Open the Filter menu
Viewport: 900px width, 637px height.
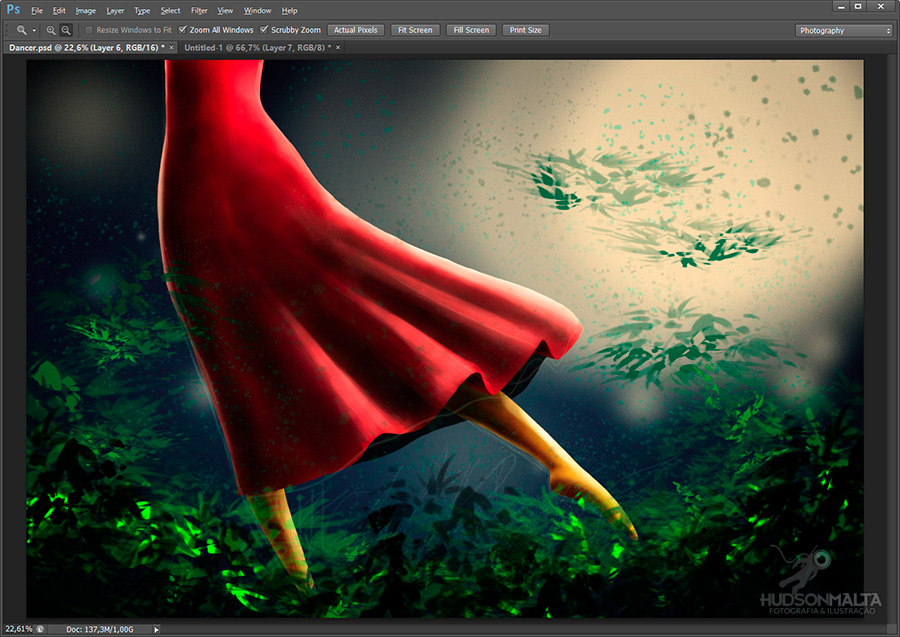[x=199, y=10]
